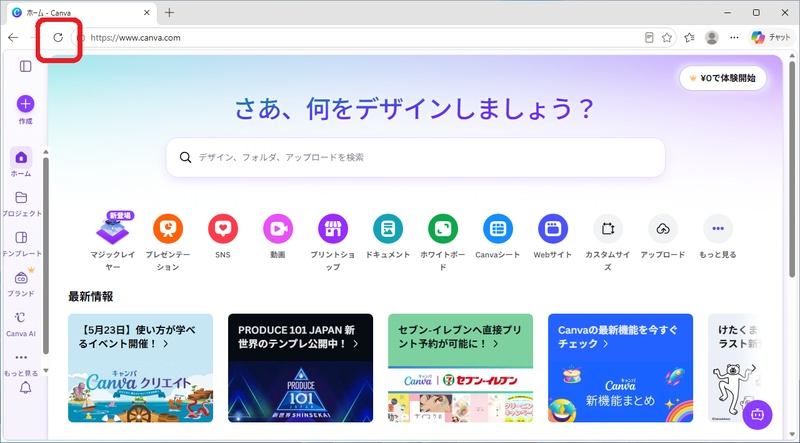Go to ホーム in the sidebar

point(21,162)
